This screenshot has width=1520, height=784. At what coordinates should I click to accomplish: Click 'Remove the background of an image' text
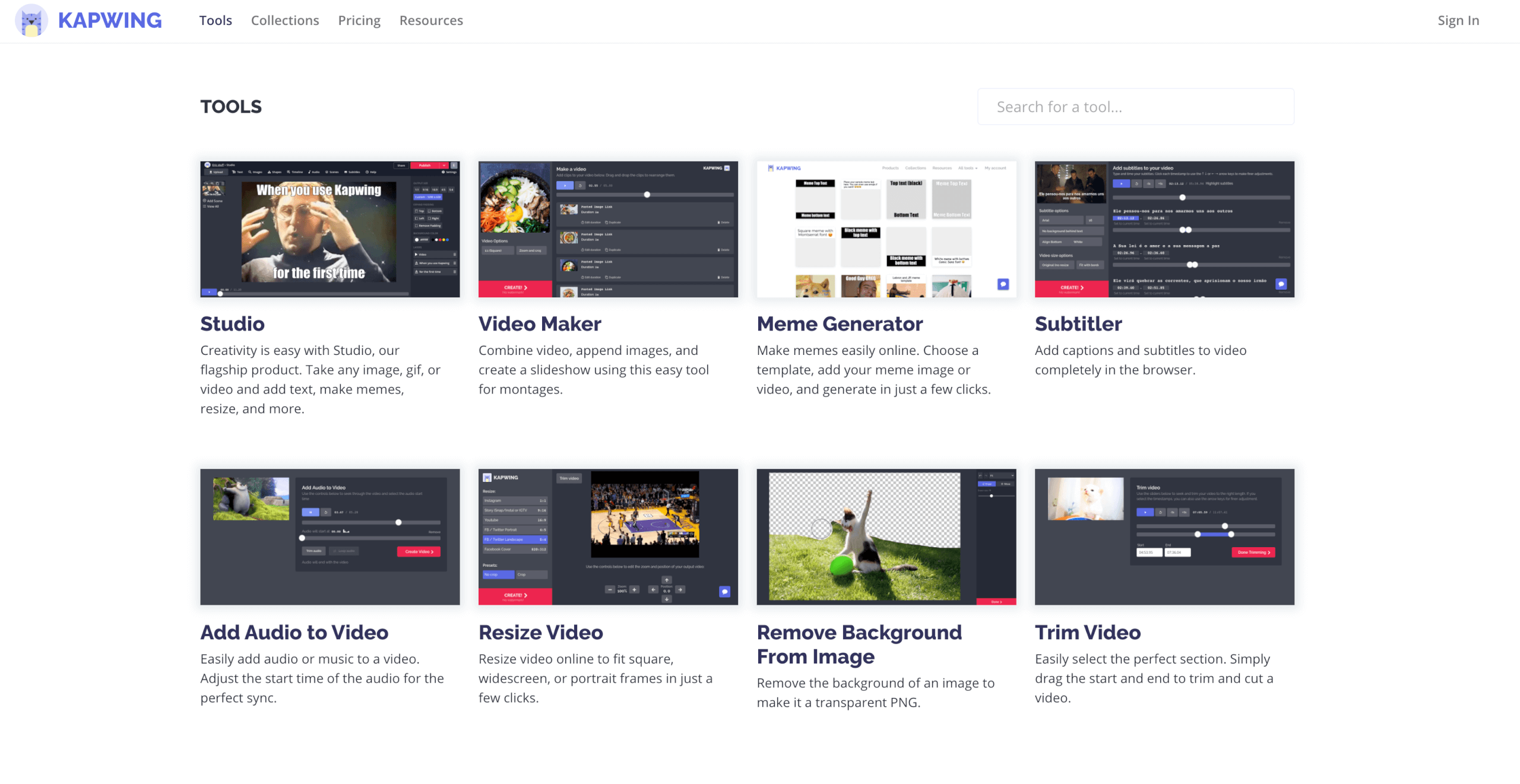[876, 693]
